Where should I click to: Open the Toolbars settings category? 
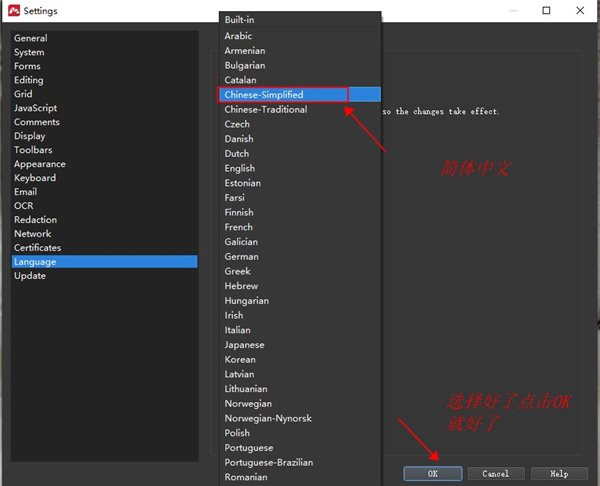click(x=33, y=150)
